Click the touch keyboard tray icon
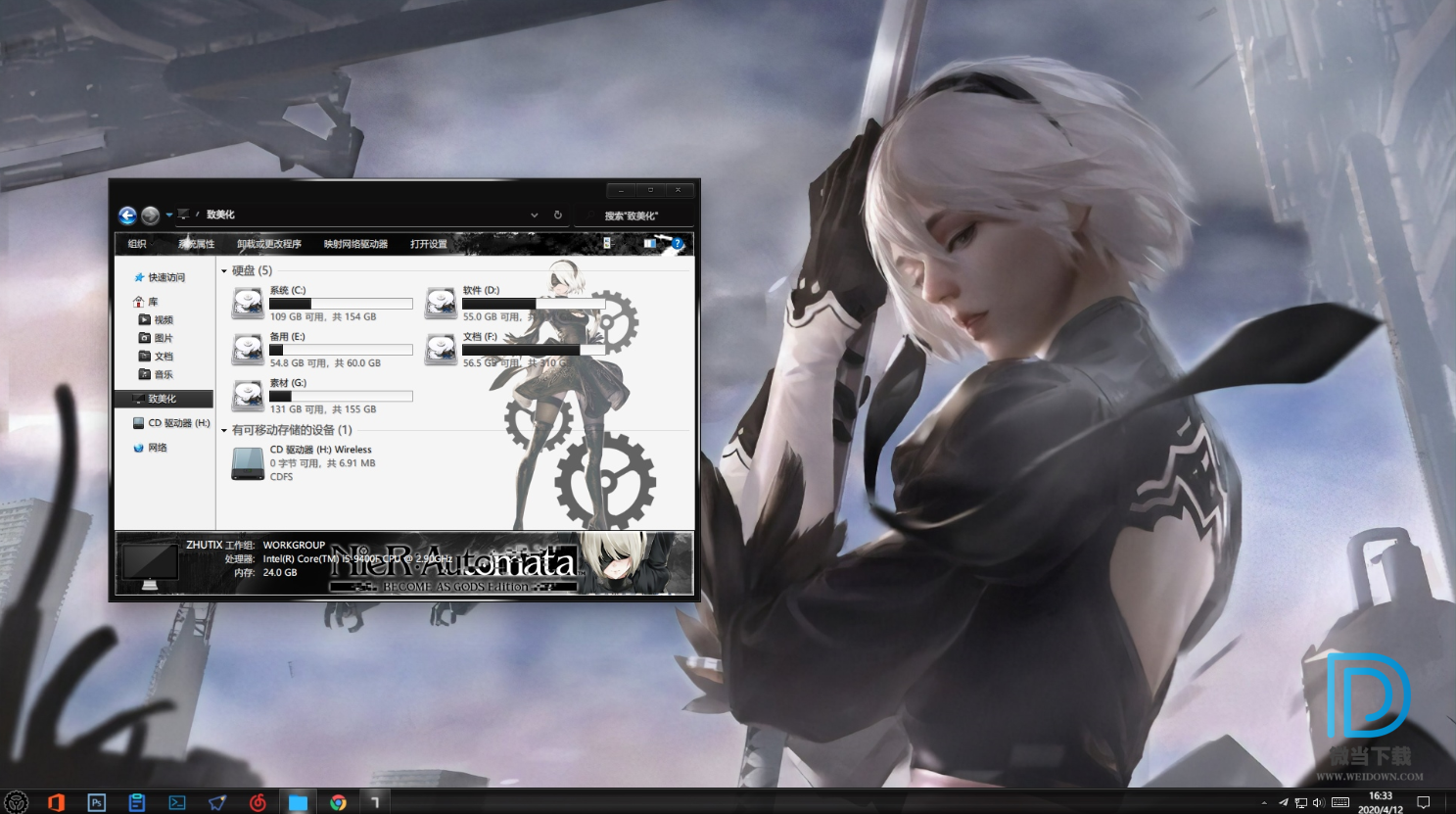 [1340, 802]
